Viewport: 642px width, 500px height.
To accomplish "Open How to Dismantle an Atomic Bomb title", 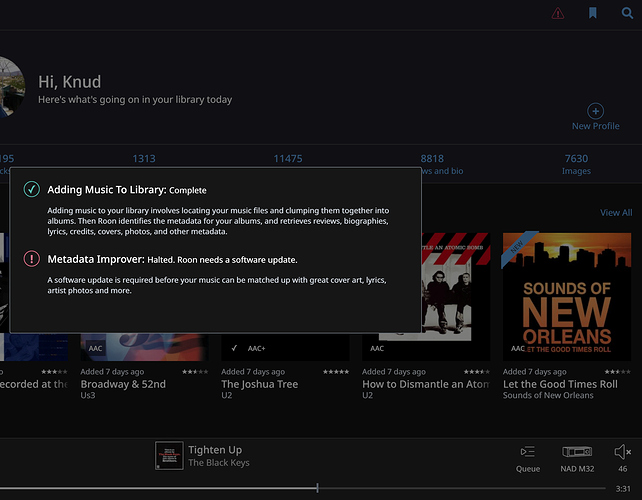I will point(426,384).
